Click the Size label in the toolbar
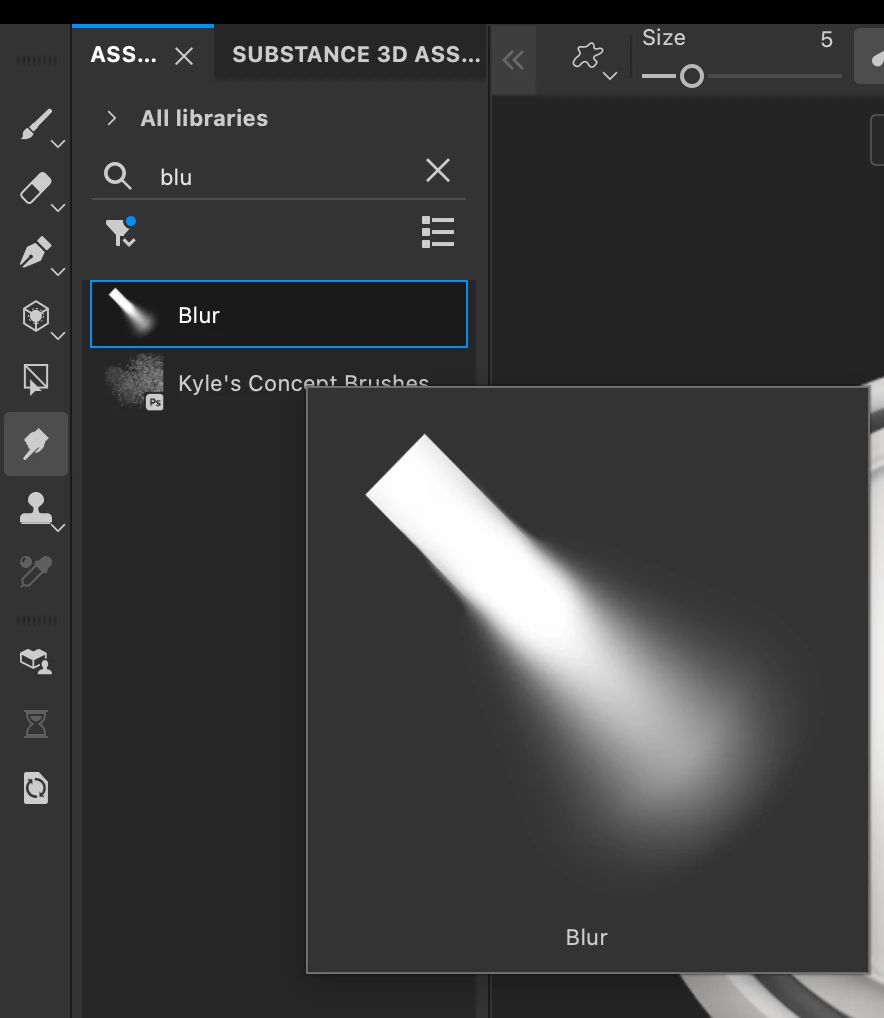This screenshot has height=1018, width=884. click(x=663, y=38)
